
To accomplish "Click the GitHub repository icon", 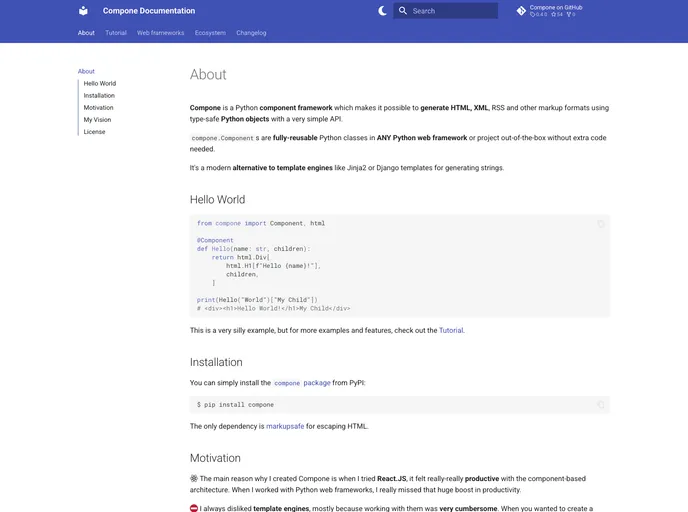I will [x=521, y=11].
